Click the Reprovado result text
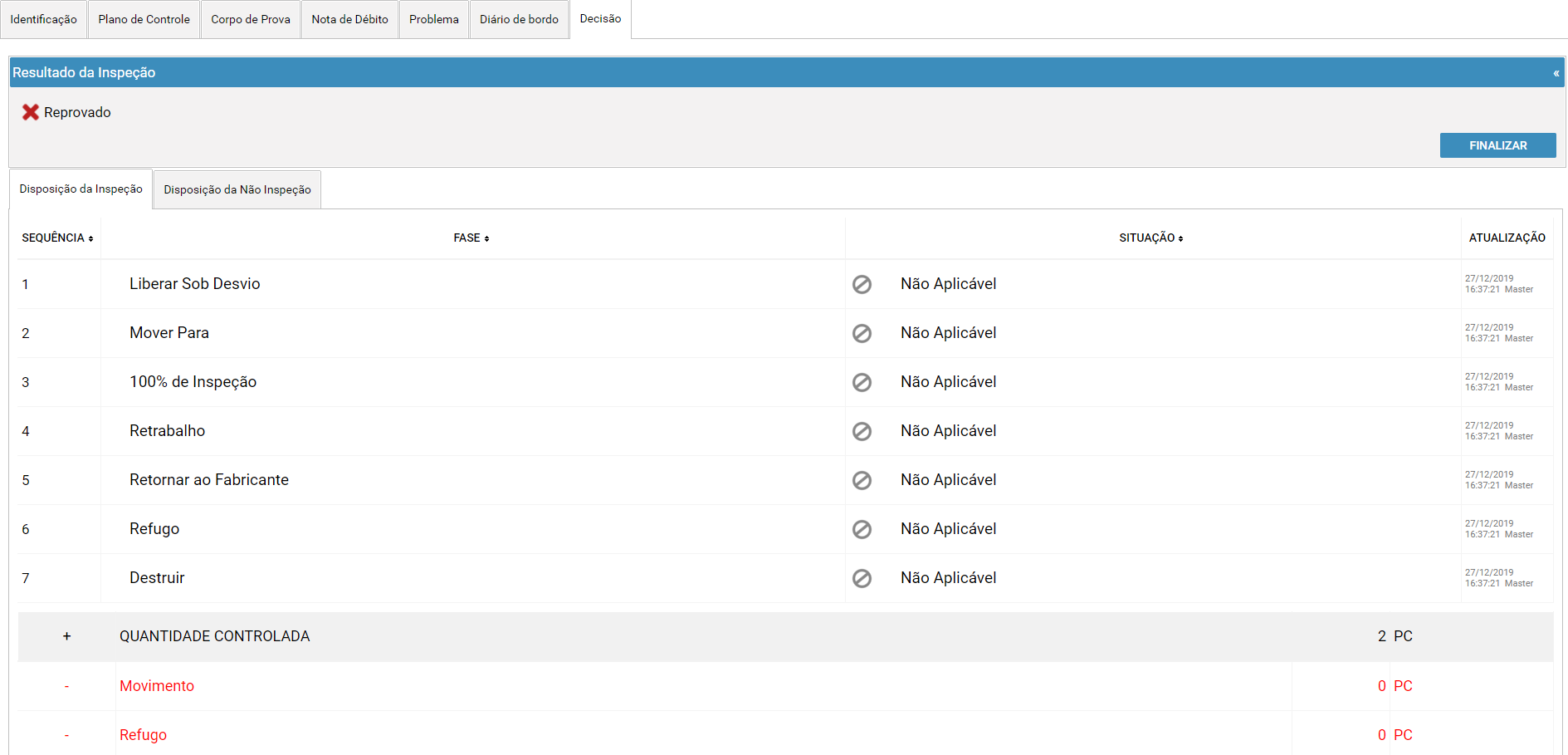Image resolution: width=1568 pixels, height=755 pixels. point(77,112)
